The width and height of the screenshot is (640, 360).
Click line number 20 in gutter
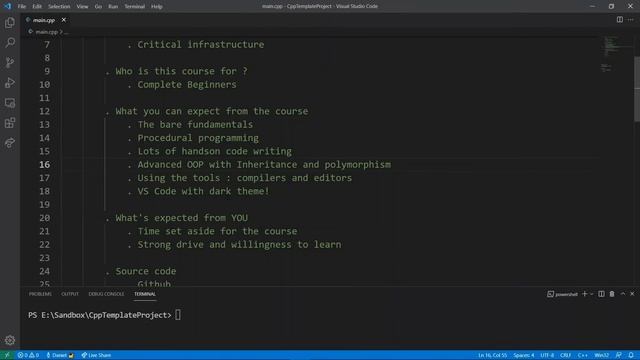pyautogui.click(x=44, y=218)
